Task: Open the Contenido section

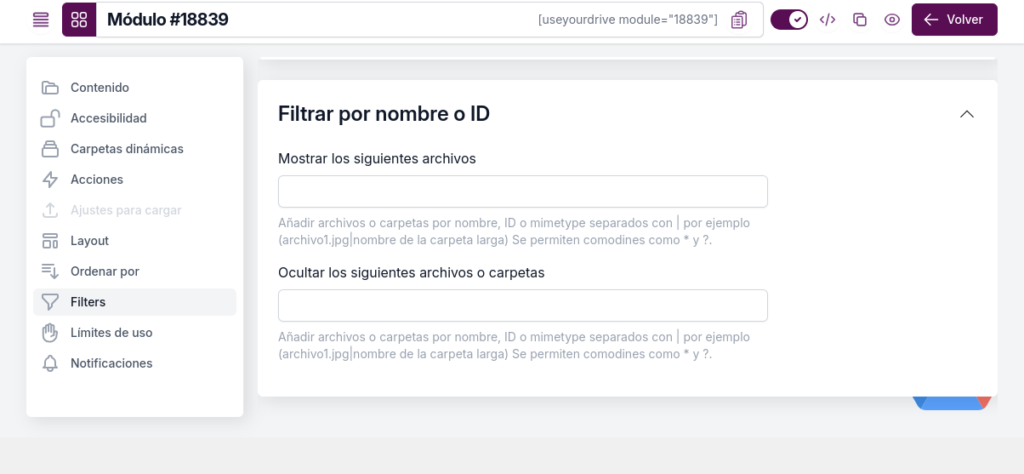Action: click(135, 87)
